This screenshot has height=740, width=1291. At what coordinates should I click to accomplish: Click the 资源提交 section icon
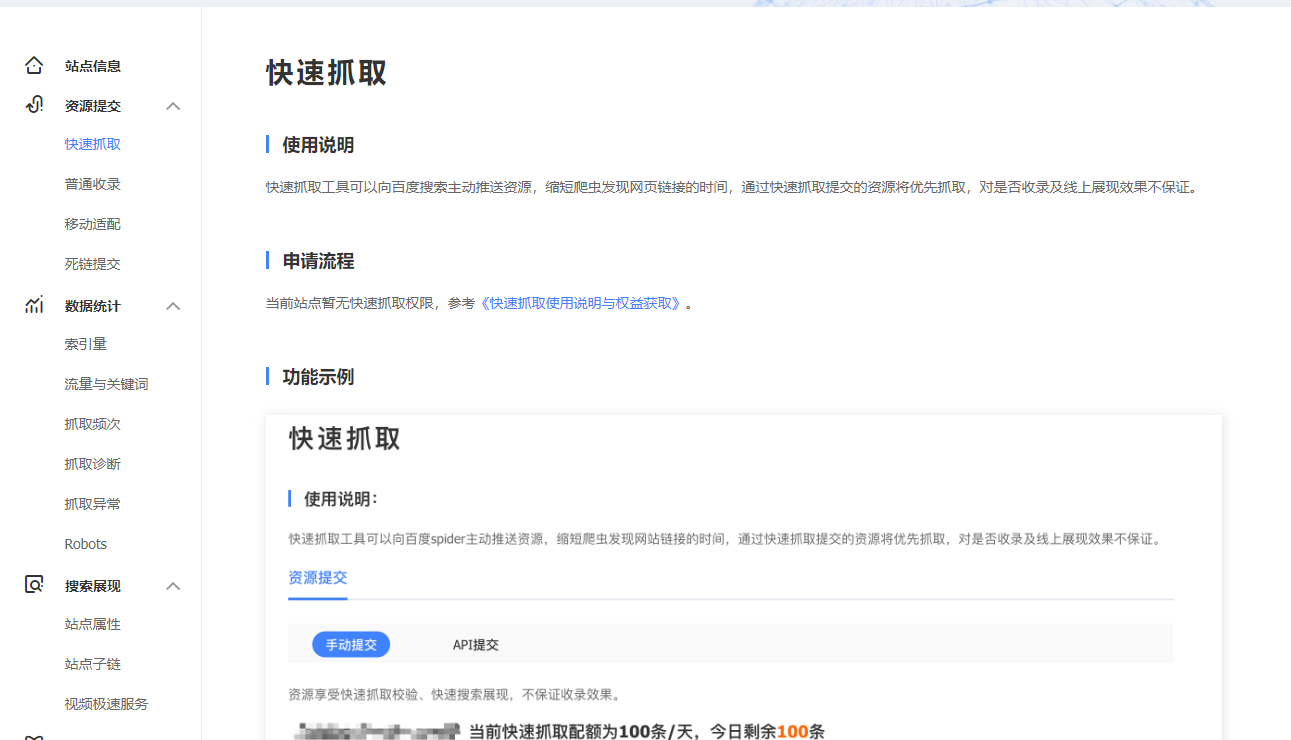click(34, 105)
